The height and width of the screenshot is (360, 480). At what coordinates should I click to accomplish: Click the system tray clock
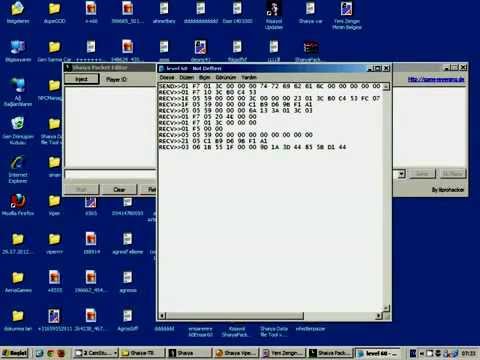pyautogui.click(x=468, y=353)
